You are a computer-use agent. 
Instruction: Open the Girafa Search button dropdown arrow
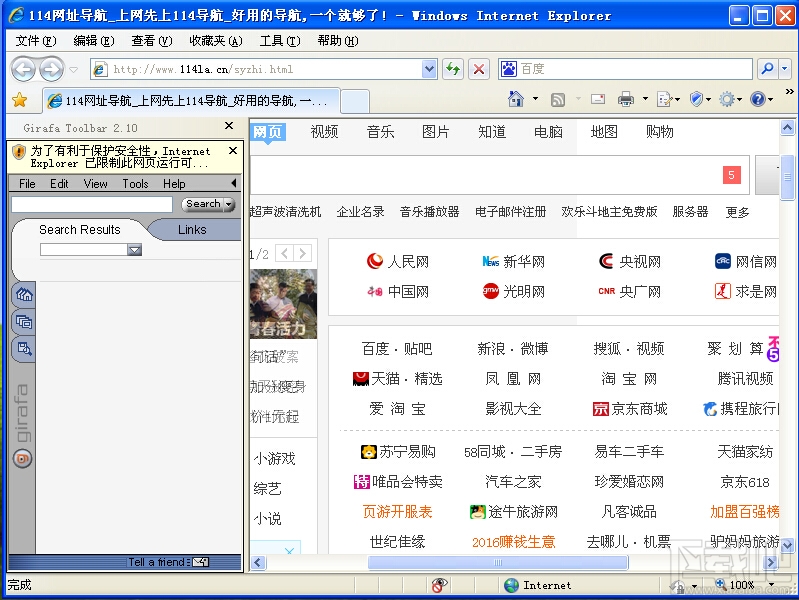tap(229, 204)
